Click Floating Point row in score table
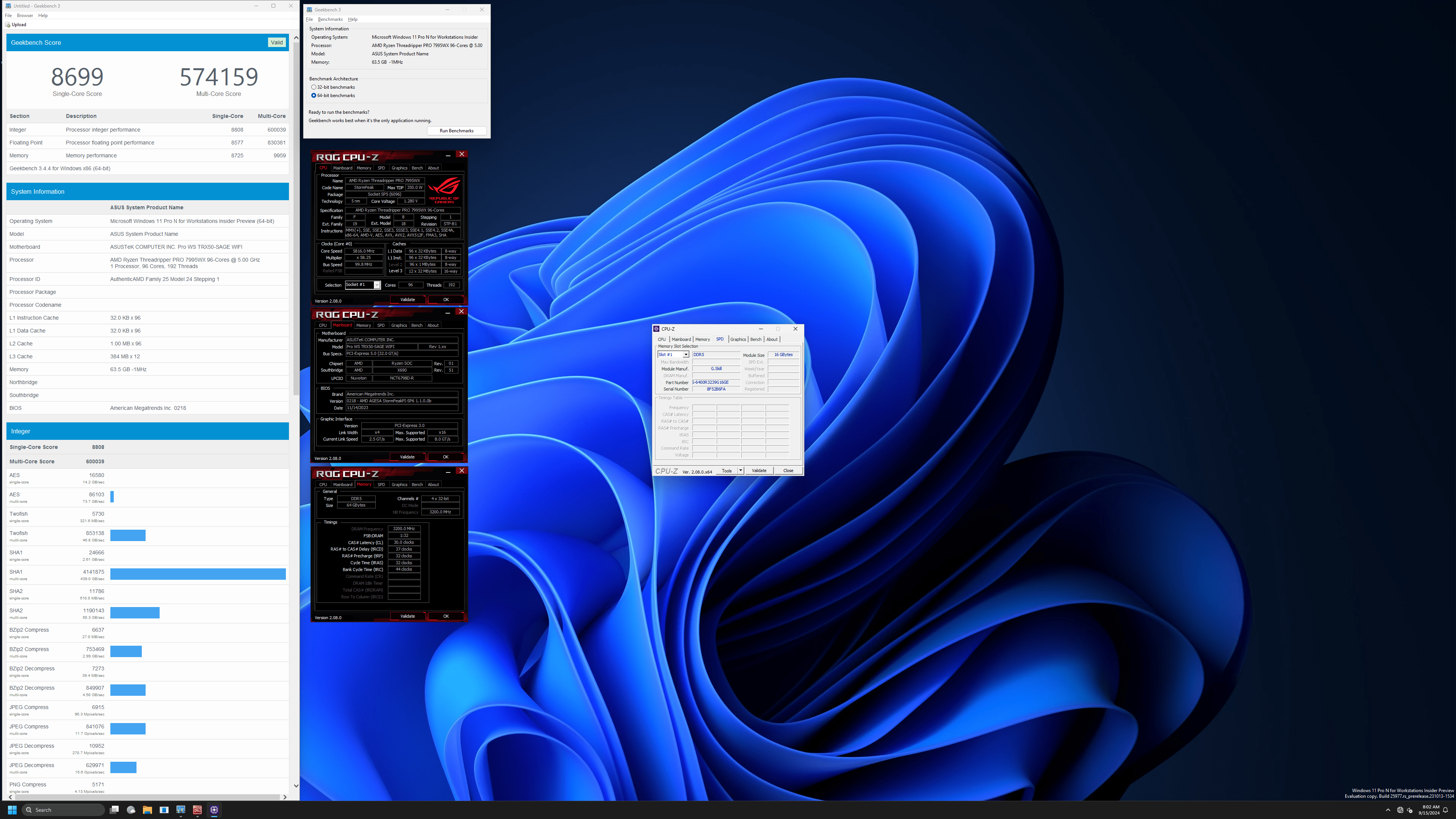The width and height of the screenshot is (1456, 819). coord(147,143)
